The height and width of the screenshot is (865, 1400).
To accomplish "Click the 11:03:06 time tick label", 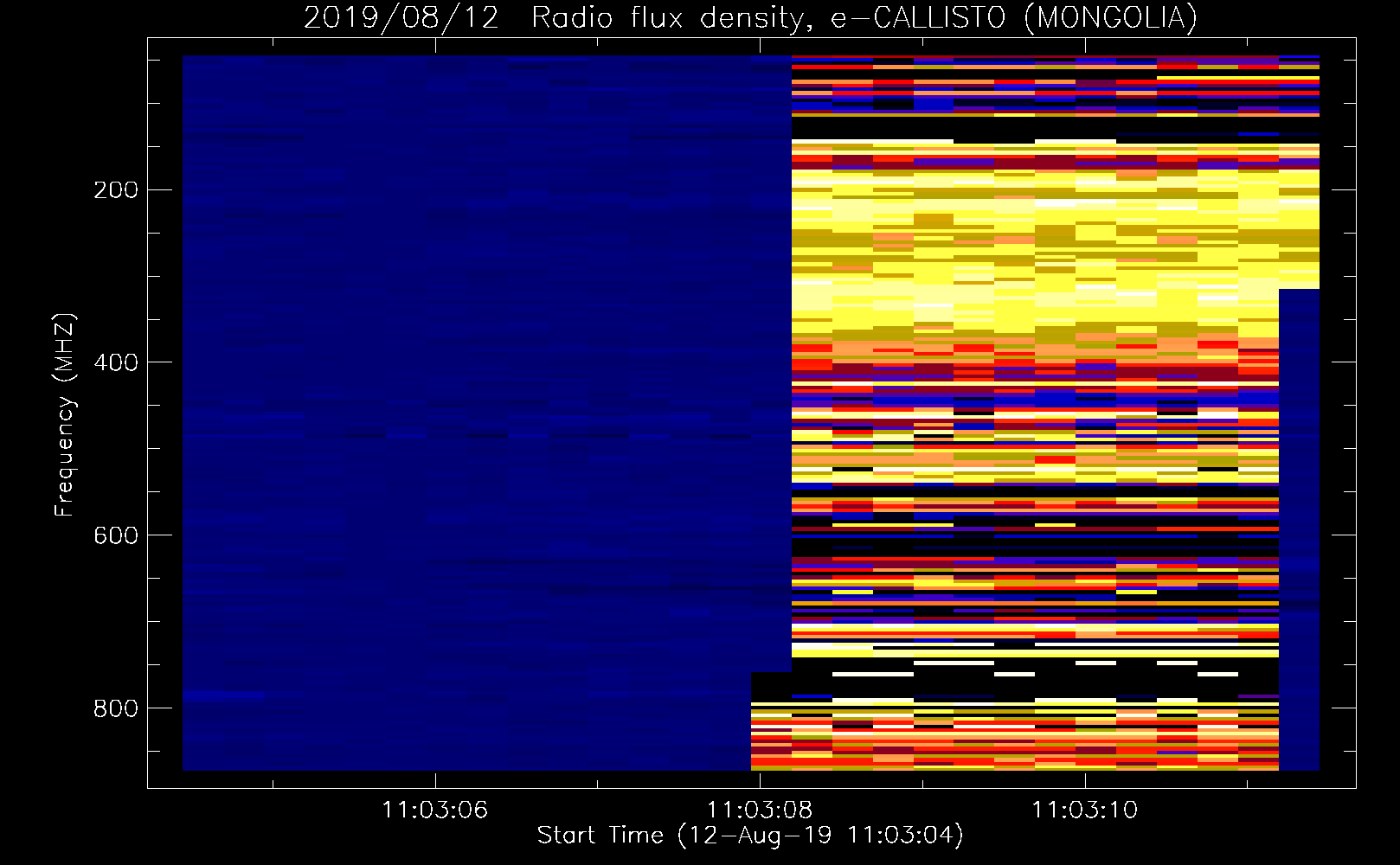I will click(x=435, y=810).
